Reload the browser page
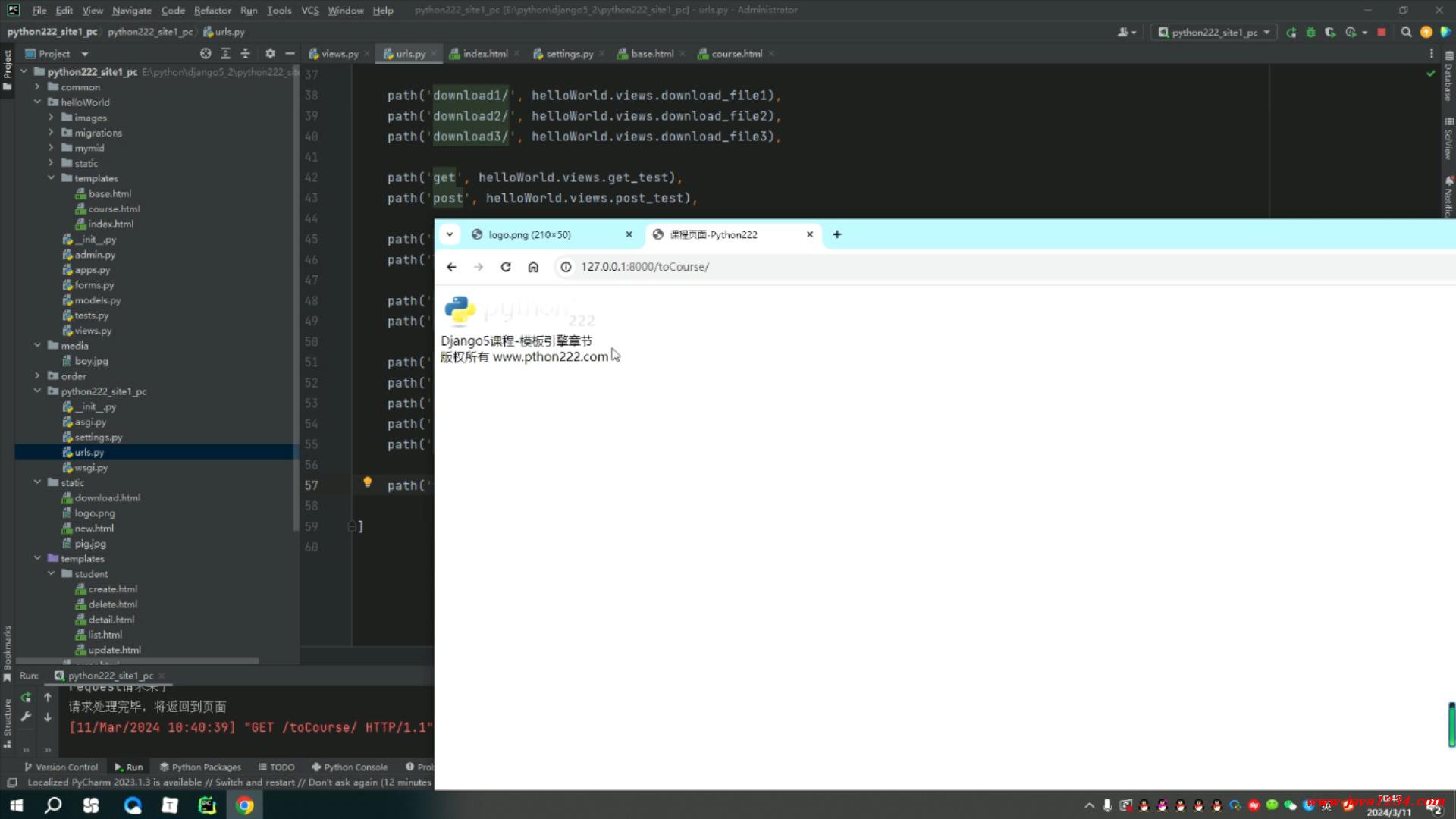 tap(506, 267)
